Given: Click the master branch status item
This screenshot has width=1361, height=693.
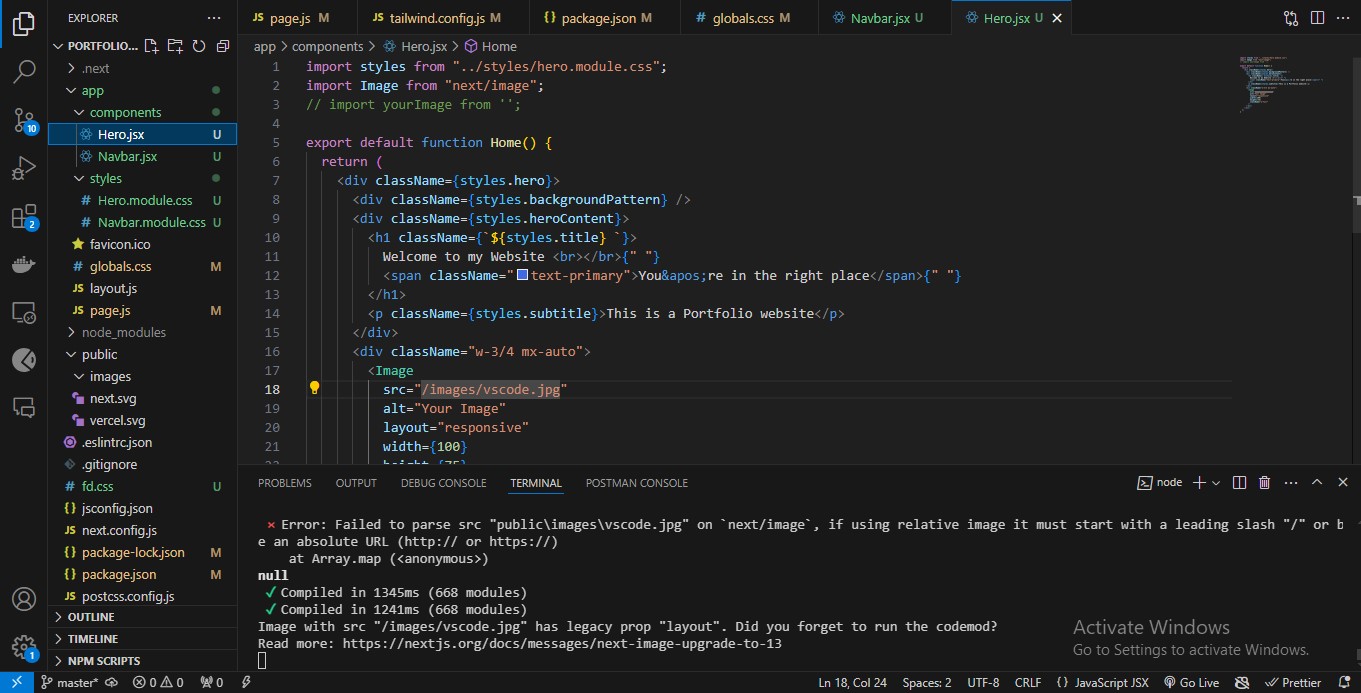Looking at the screenshot, I should coord(70,682).
